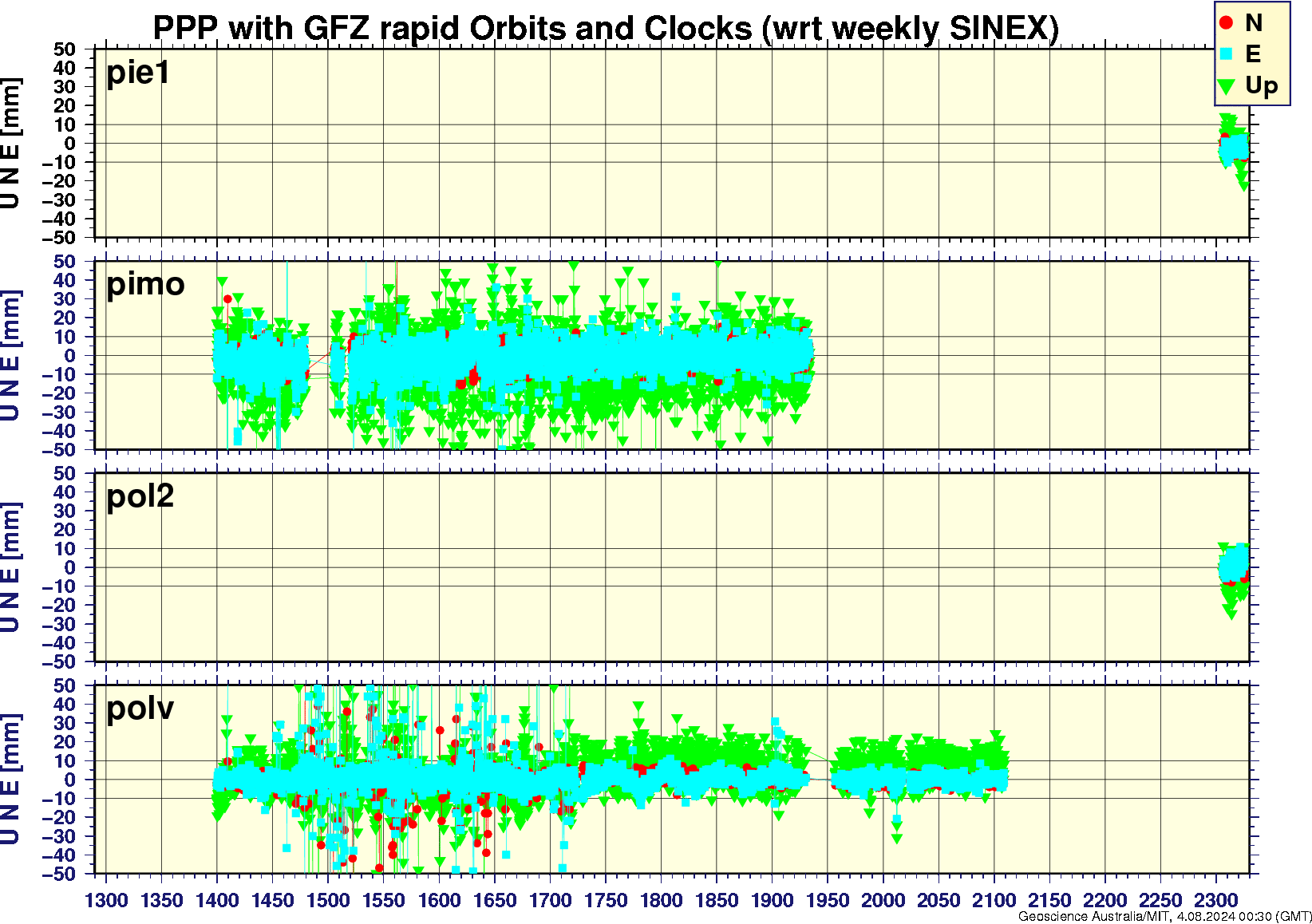The height and width of the screenshot is (924, 1312).
Task: Click the x-axis tick label 1750
Action: click(x=606, y=900)
